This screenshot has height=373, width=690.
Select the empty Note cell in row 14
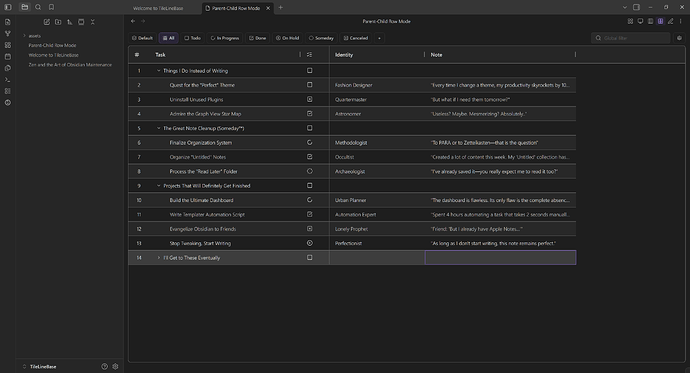500,258
